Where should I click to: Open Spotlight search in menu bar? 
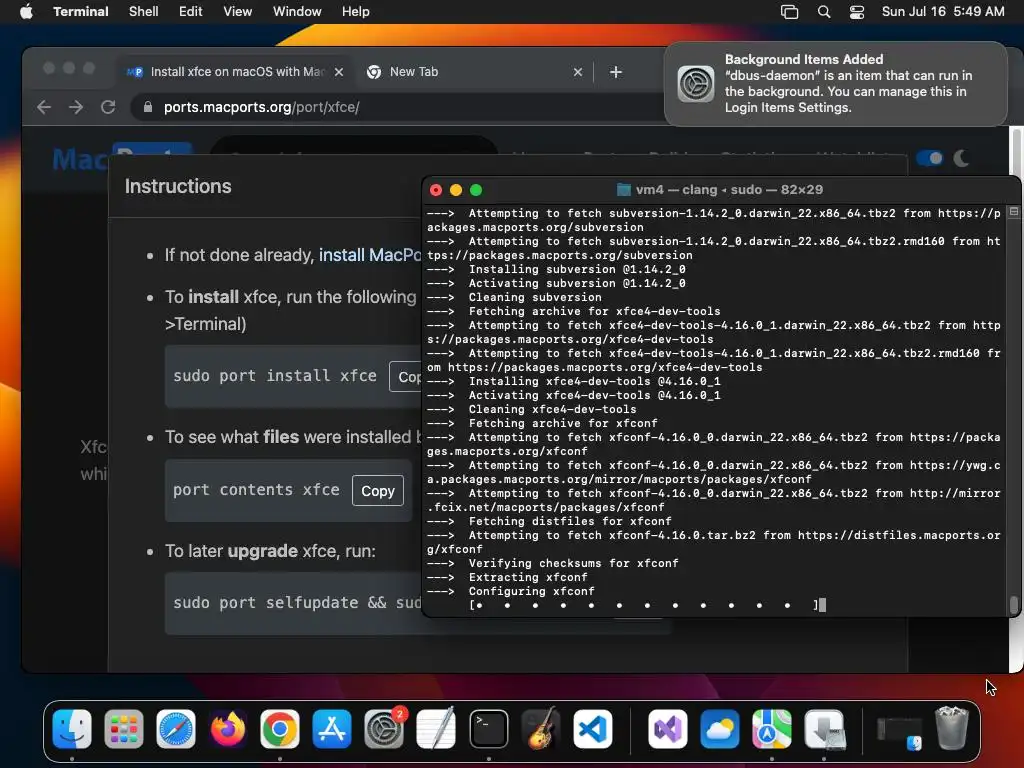824,12
